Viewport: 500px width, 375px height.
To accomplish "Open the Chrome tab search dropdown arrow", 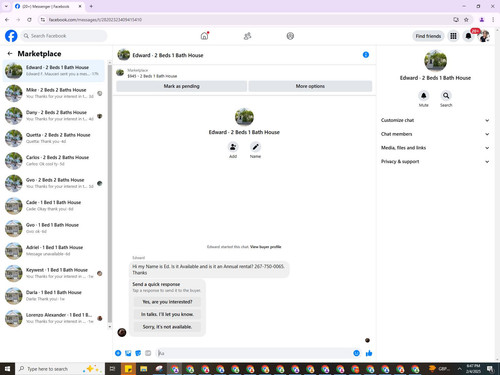I will pyautogui.click(x=6, y=6).
